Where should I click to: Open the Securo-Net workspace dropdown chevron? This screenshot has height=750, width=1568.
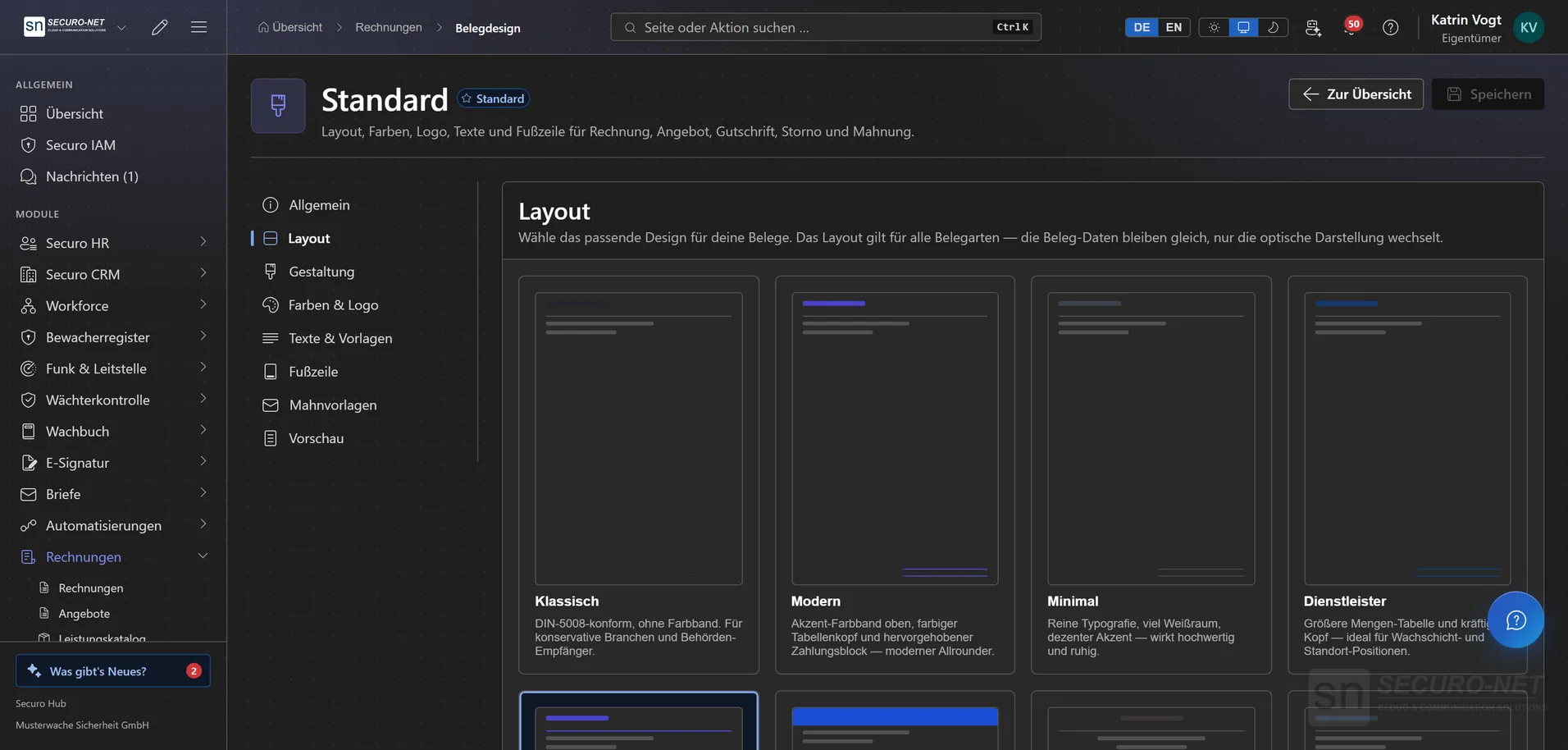121,27
